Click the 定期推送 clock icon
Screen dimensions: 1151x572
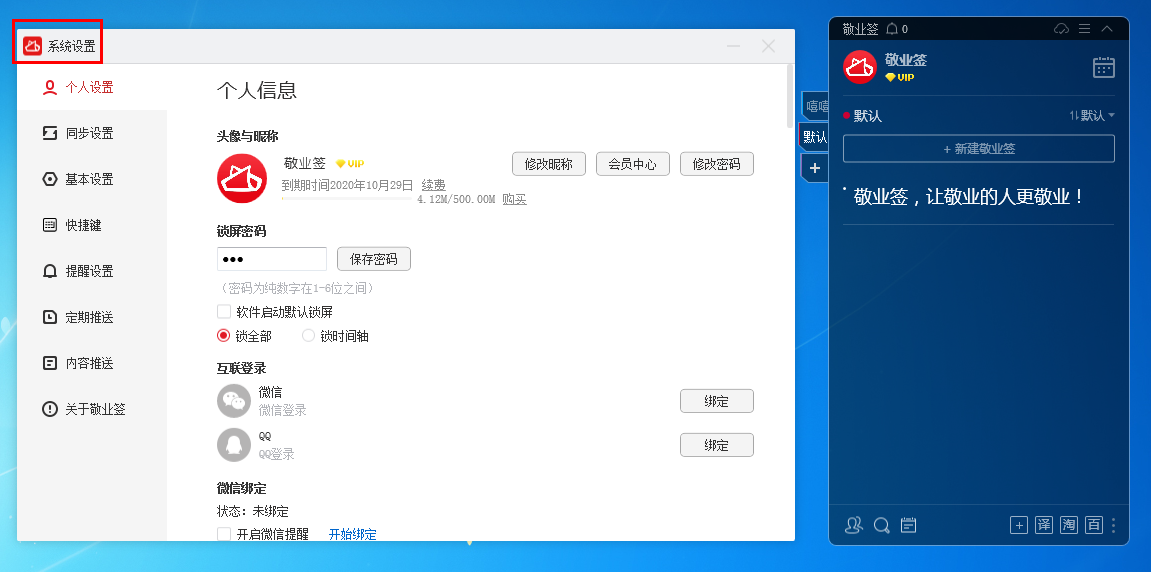(50, 317)
